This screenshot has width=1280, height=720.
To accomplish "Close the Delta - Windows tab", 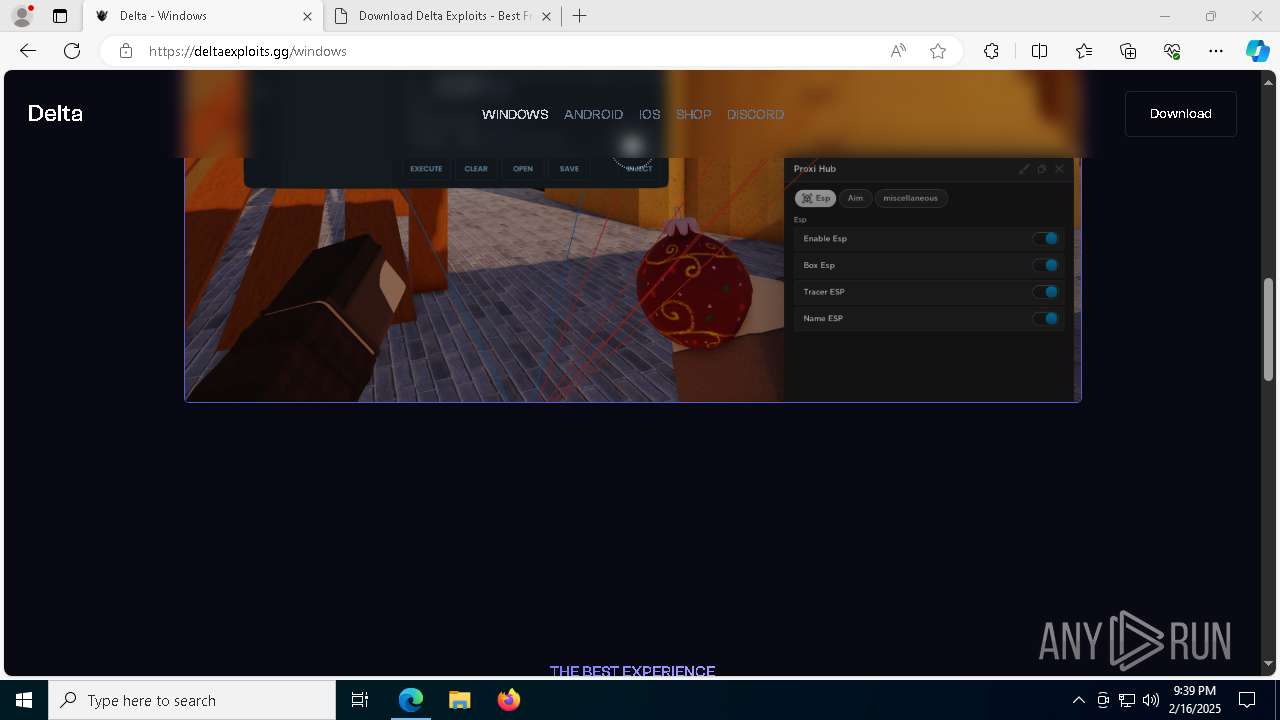I will click(x=307, y=16).
